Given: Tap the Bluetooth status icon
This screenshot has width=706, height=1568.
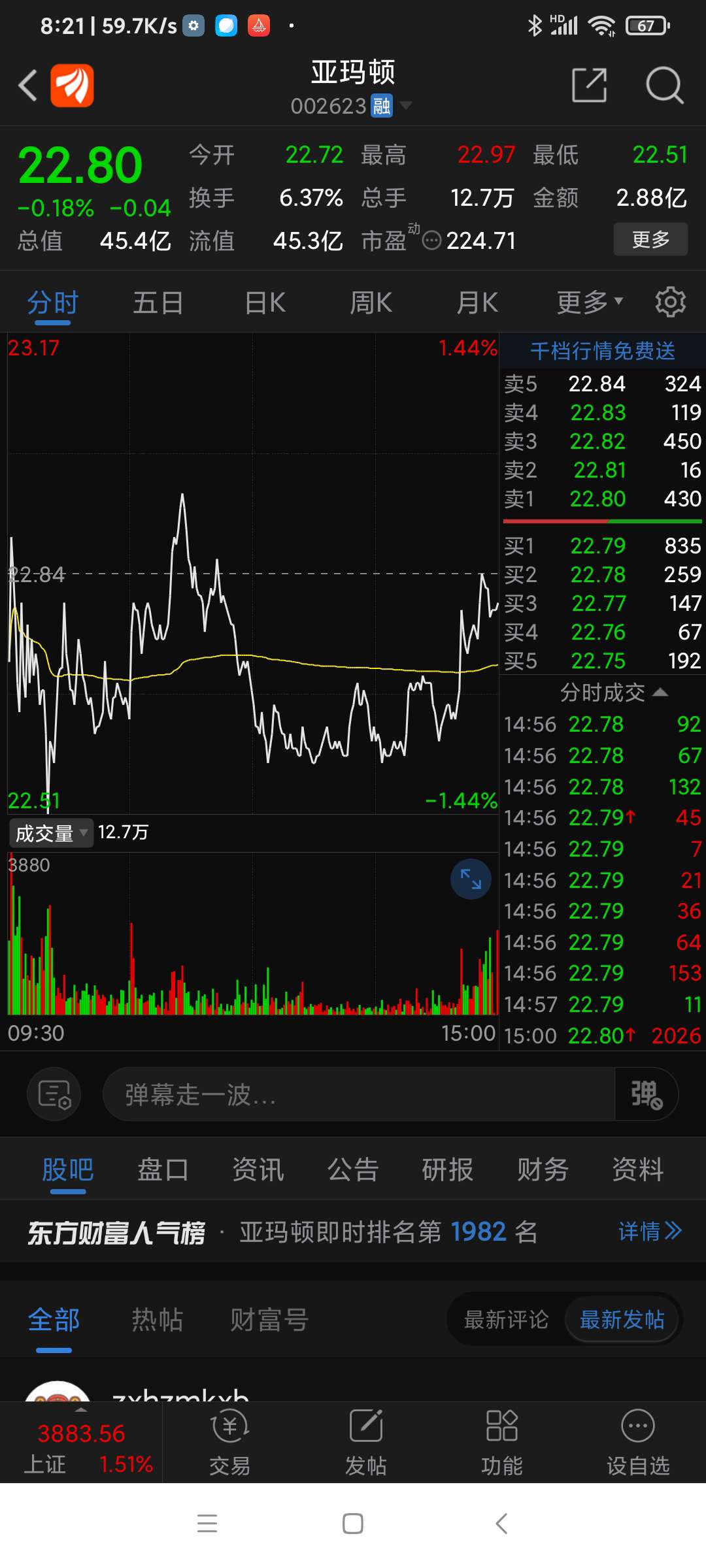Looking at the screenshot, I should tap(535, 25).
